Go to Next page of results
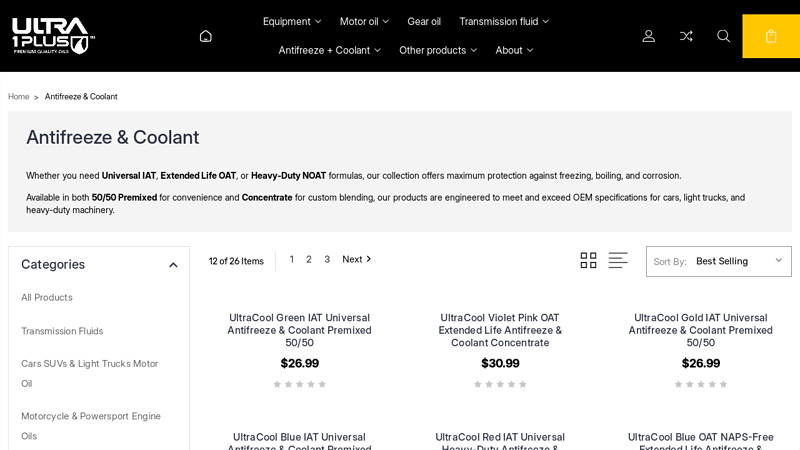800x450 pixels. (356, 259)
